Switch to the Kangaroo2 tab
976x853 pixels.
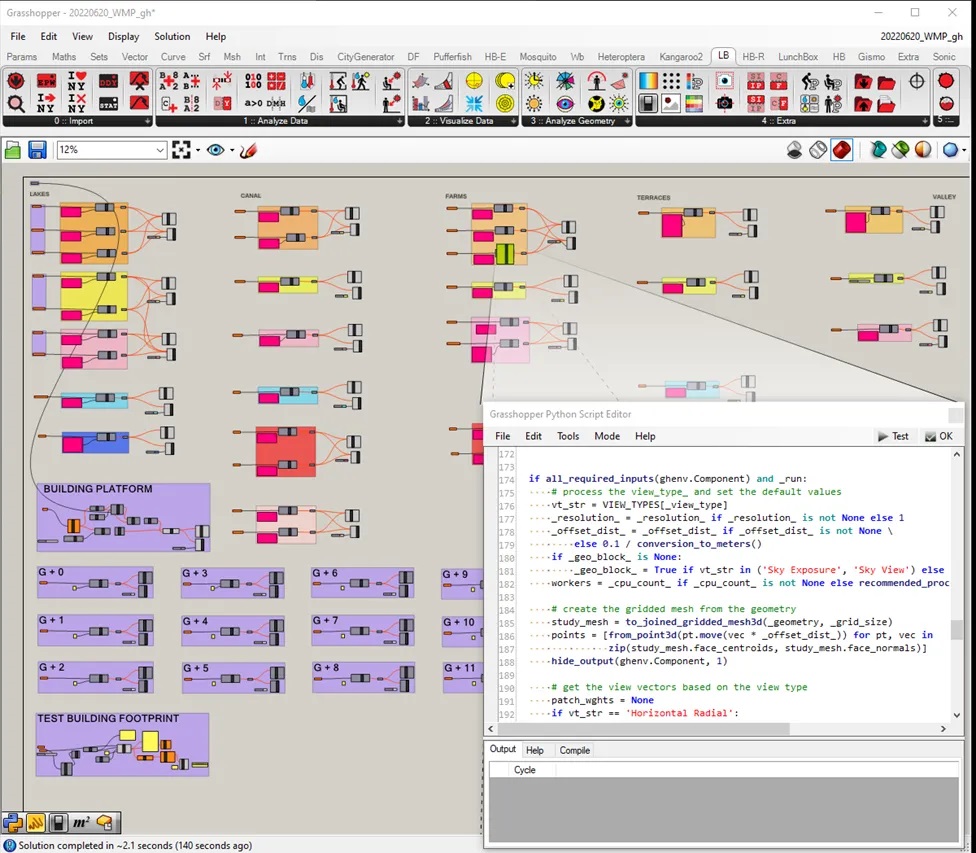[x=681, y=57]
